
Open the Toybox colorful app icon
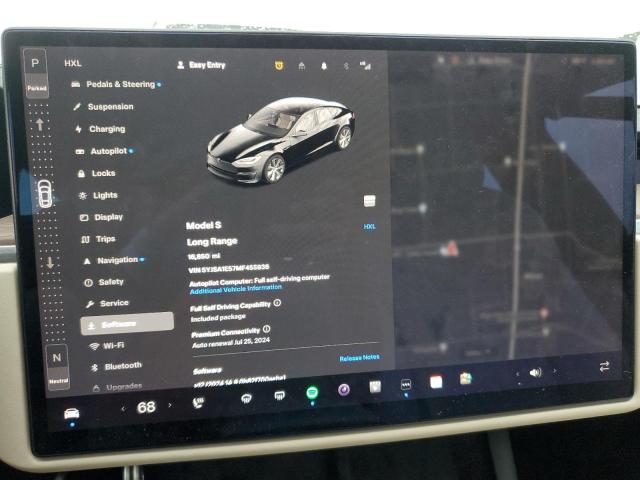[x=466, y=379]
